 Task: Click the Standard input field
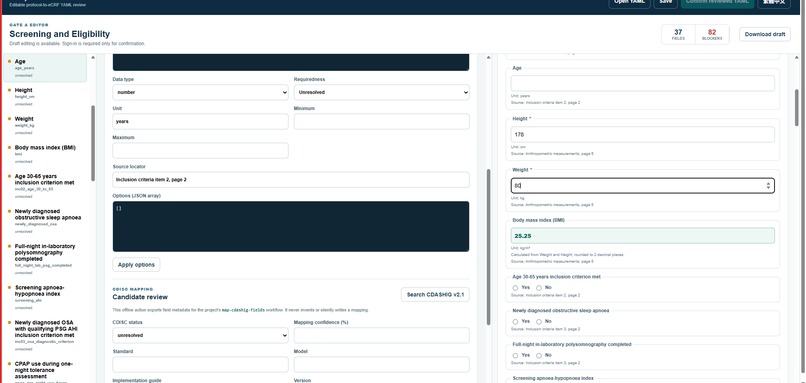[x=200, y=364]
